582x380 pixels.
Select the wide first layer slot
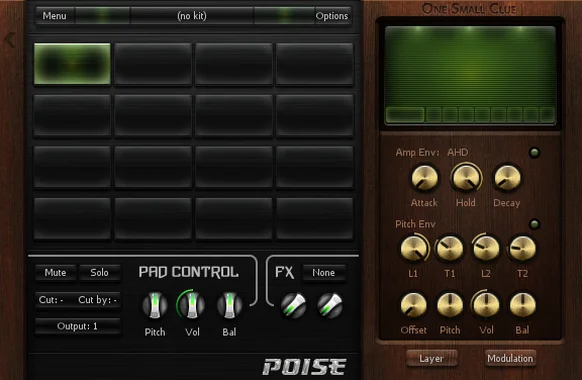[x=405, y=115]
